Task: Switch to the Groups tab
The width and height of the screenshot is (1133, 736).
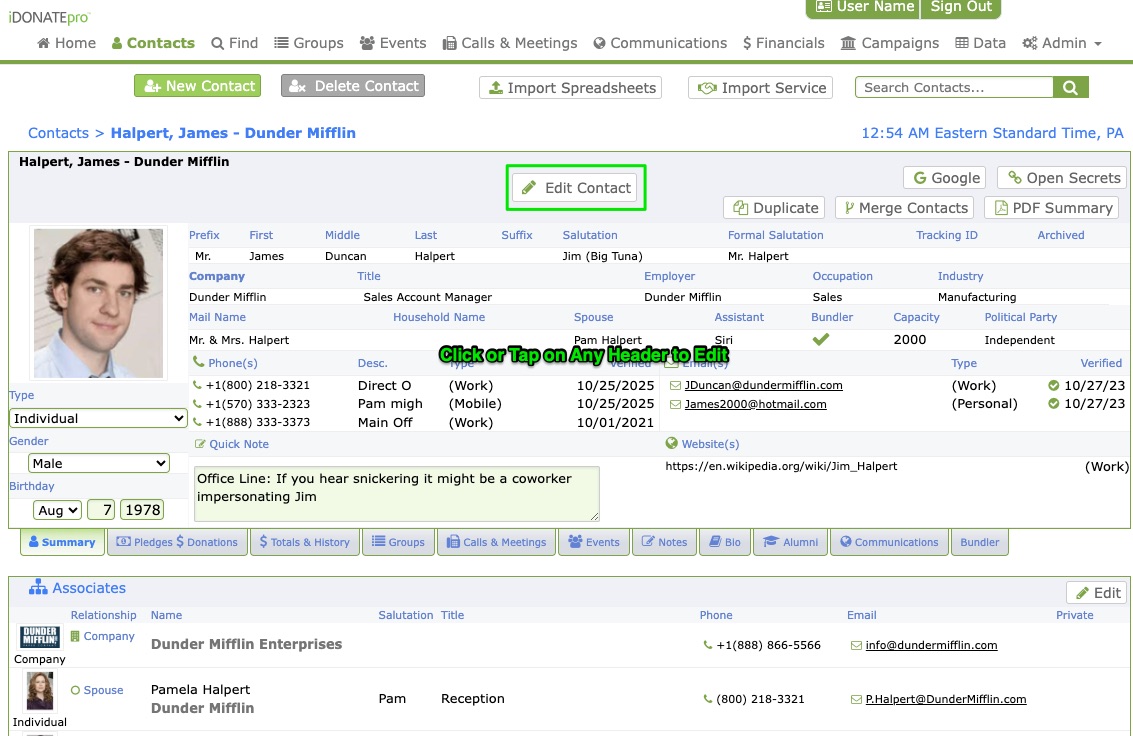Action: 398,542
